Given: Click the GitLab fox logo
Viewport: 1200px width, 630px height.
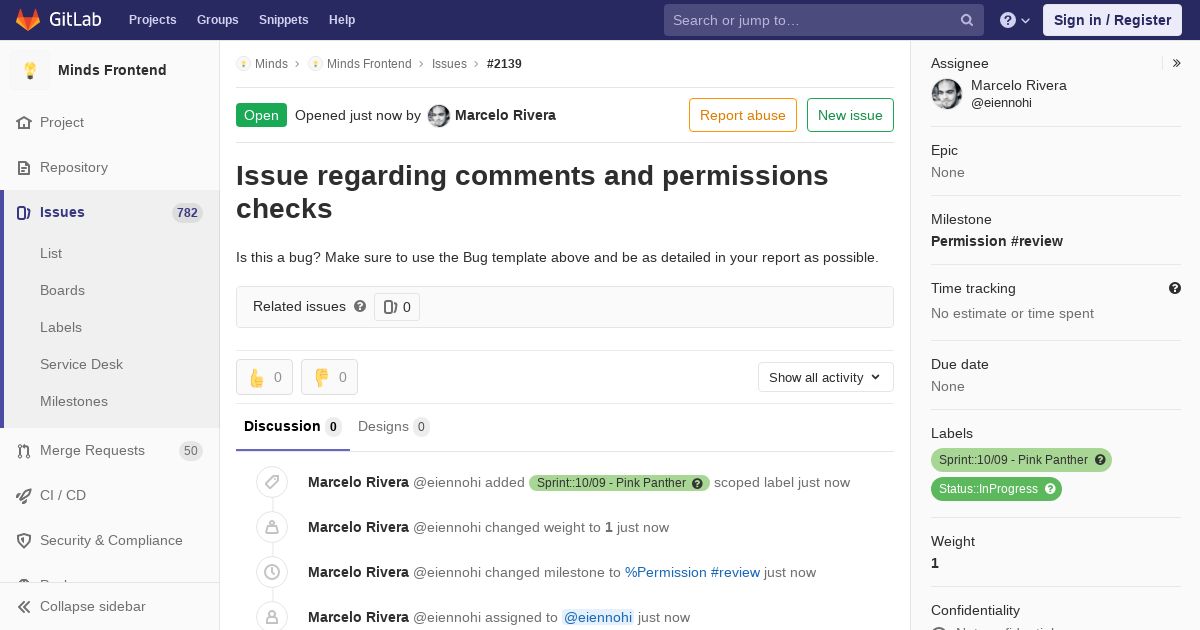Looking at the screenshot, I should pyautogui.click(x=28, y=19).
